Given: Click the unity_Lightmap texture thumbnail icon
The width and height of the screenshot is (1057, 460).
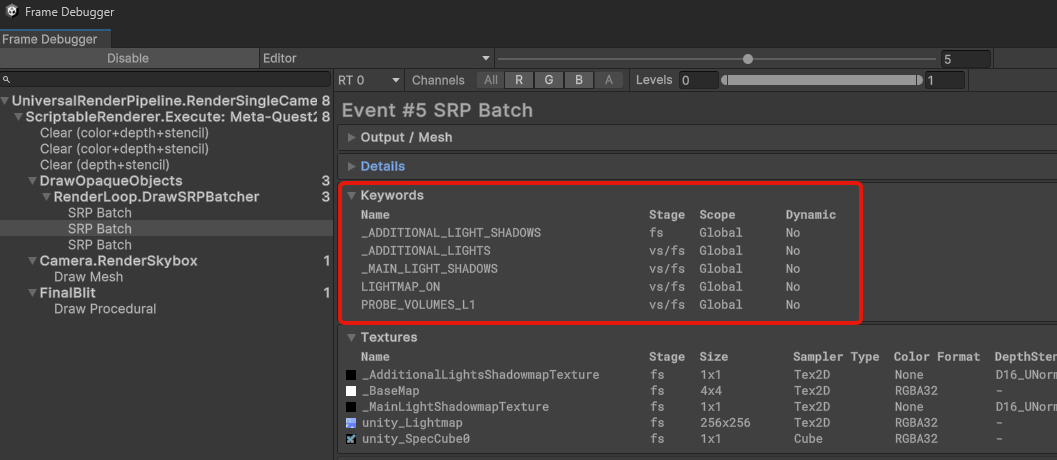Looking at the screenshot, I should [351, 423].
